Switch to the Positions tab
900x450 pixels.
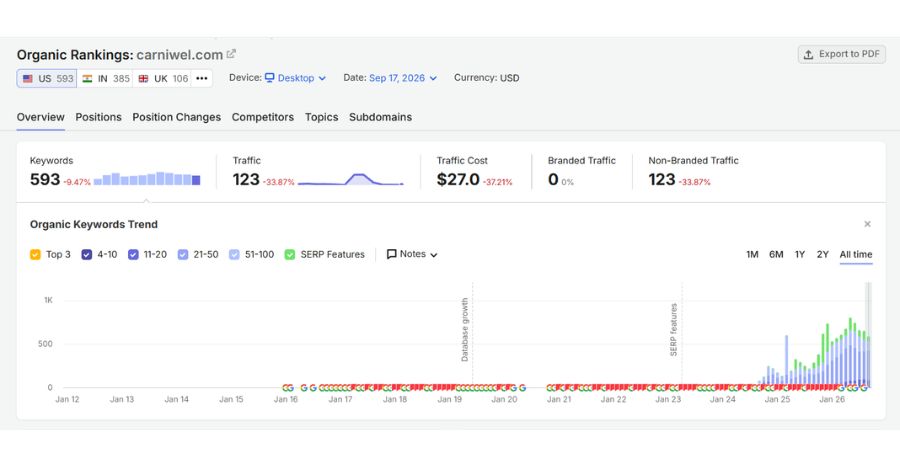click(x=98, y=117)
